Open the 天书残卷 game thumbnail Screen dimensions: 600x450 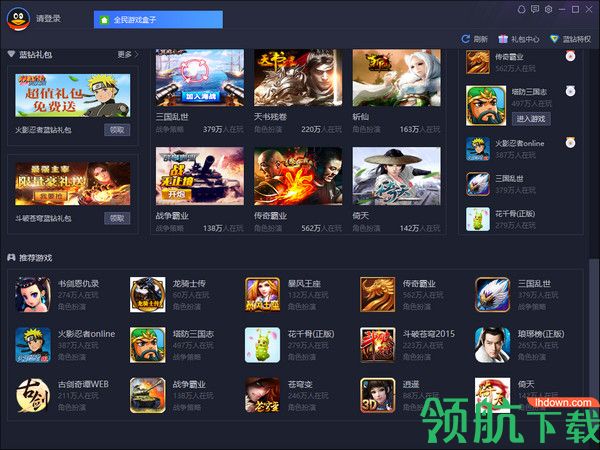pos(298,78)
